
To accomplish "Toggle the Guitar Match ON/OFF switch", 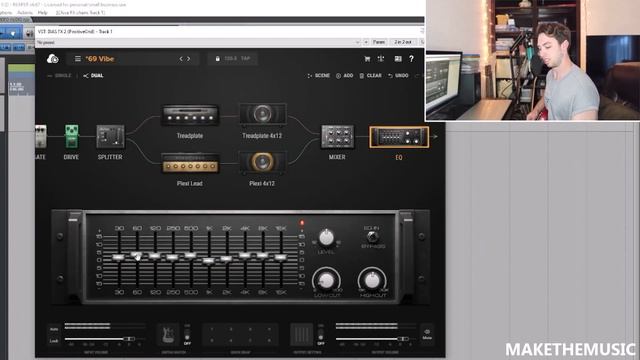I will pyautogui.click(x=187, y=336).
